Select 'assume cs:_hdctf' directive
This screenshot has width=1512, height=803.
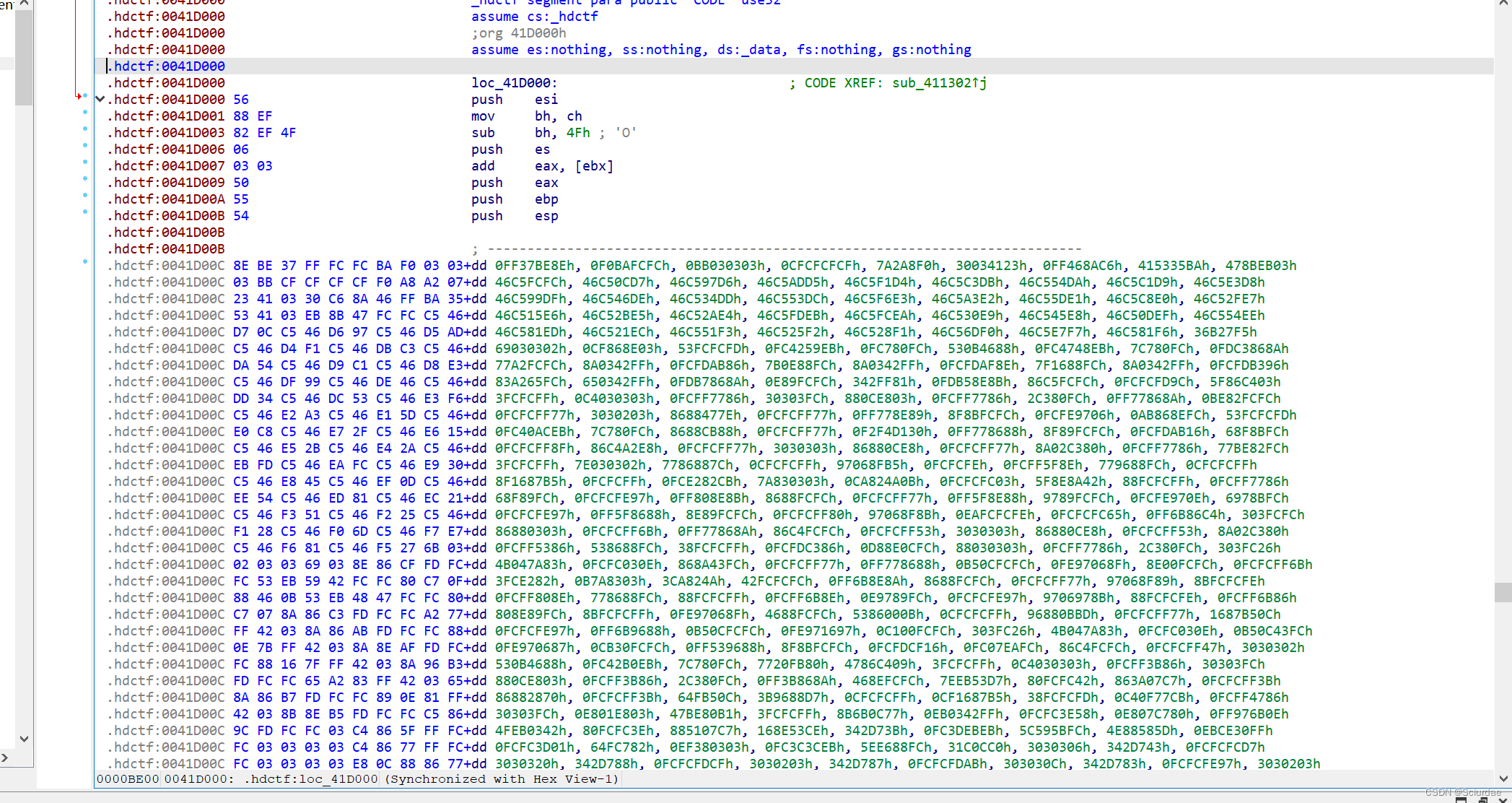coord(535,17)
